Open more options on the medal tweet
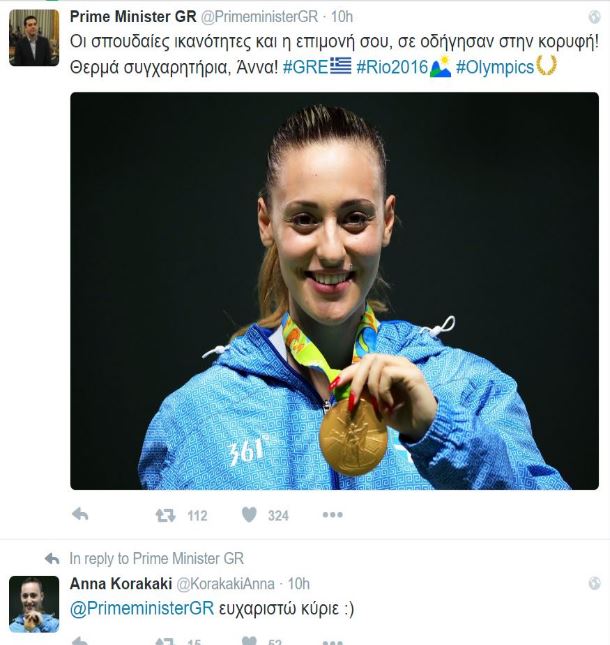Screen dimensions: 610x645 coord(332,515)
